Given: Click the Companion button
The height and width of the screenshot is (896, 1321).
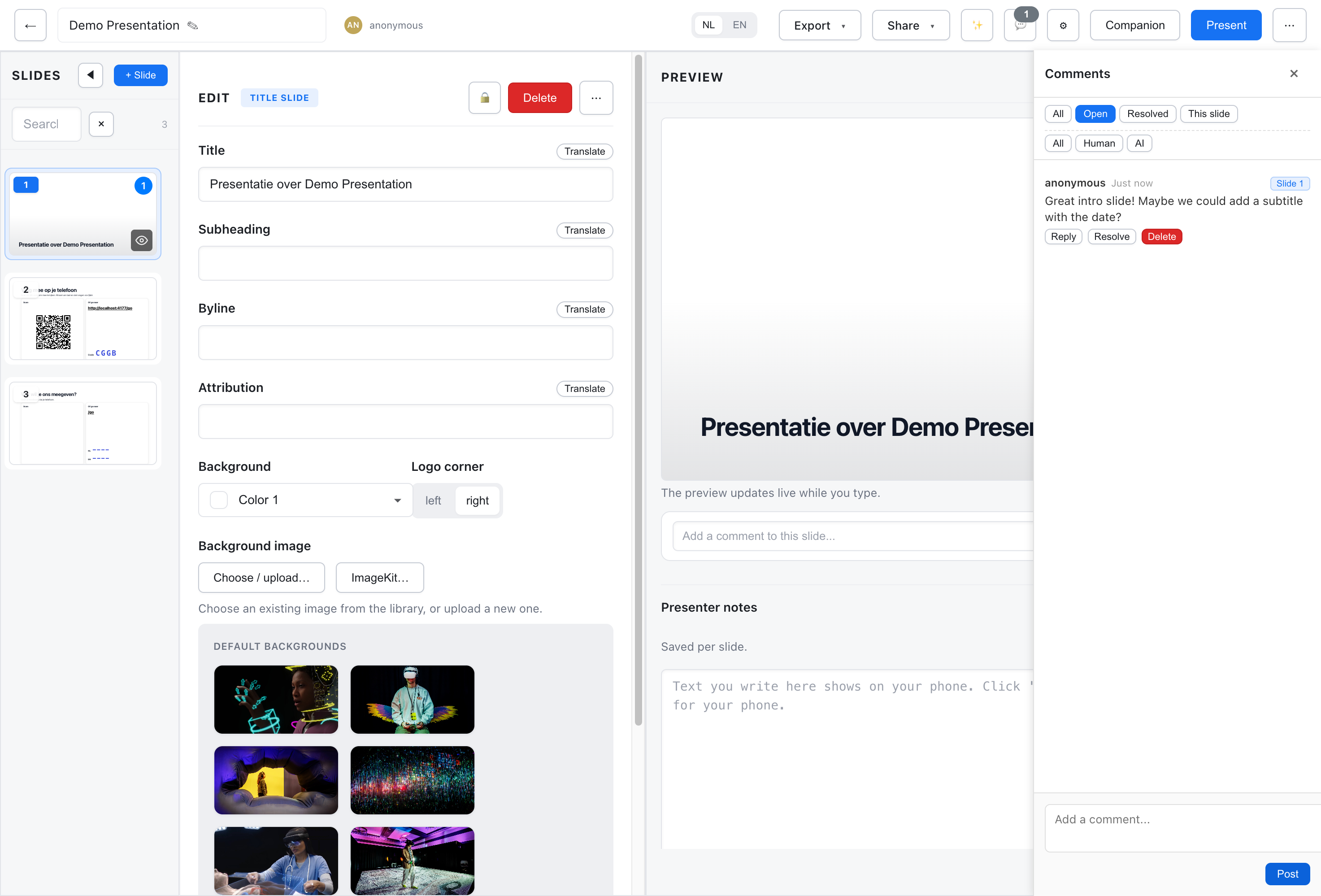Looking at the screenshot, I should (x=1134, y=25).
